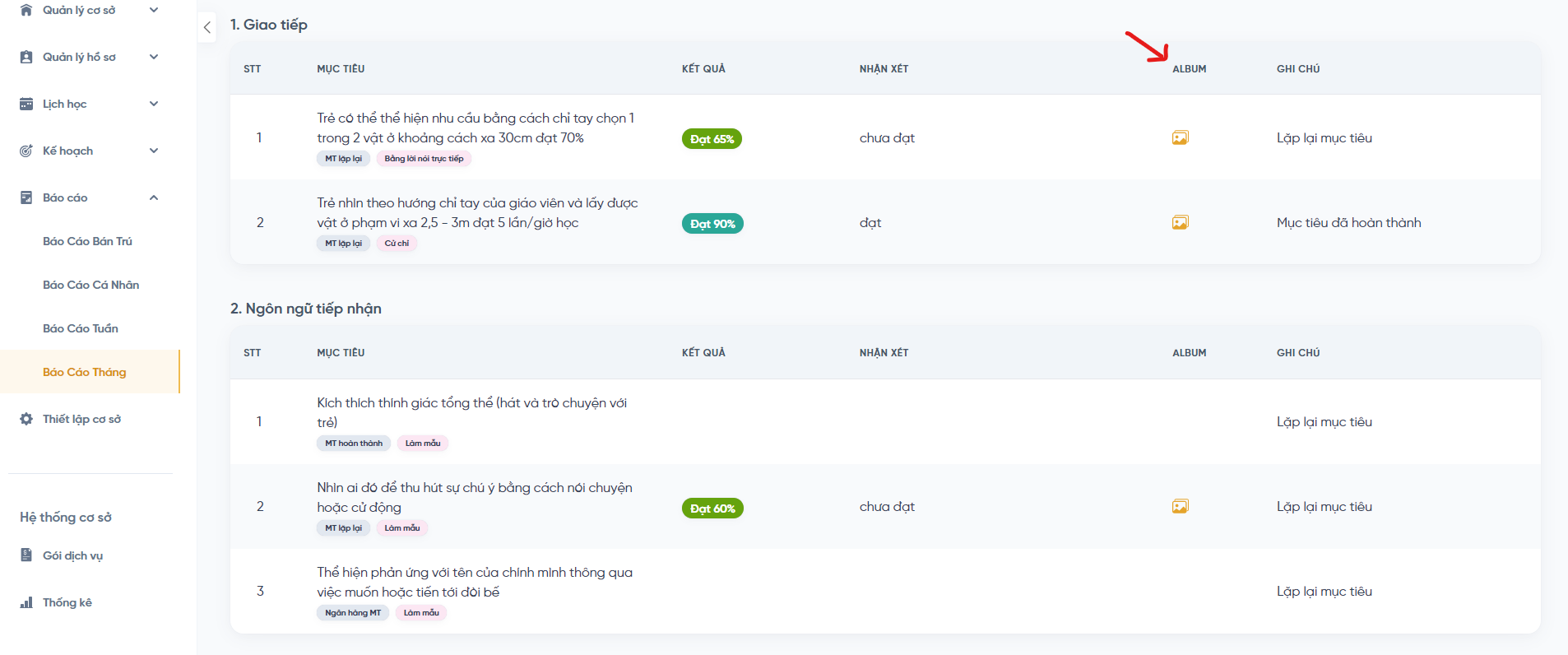Open album icon for second Giao tiếp goal
This screenshot has width=1568, height=655.
pyautogui.click(x=1180, y=223)
